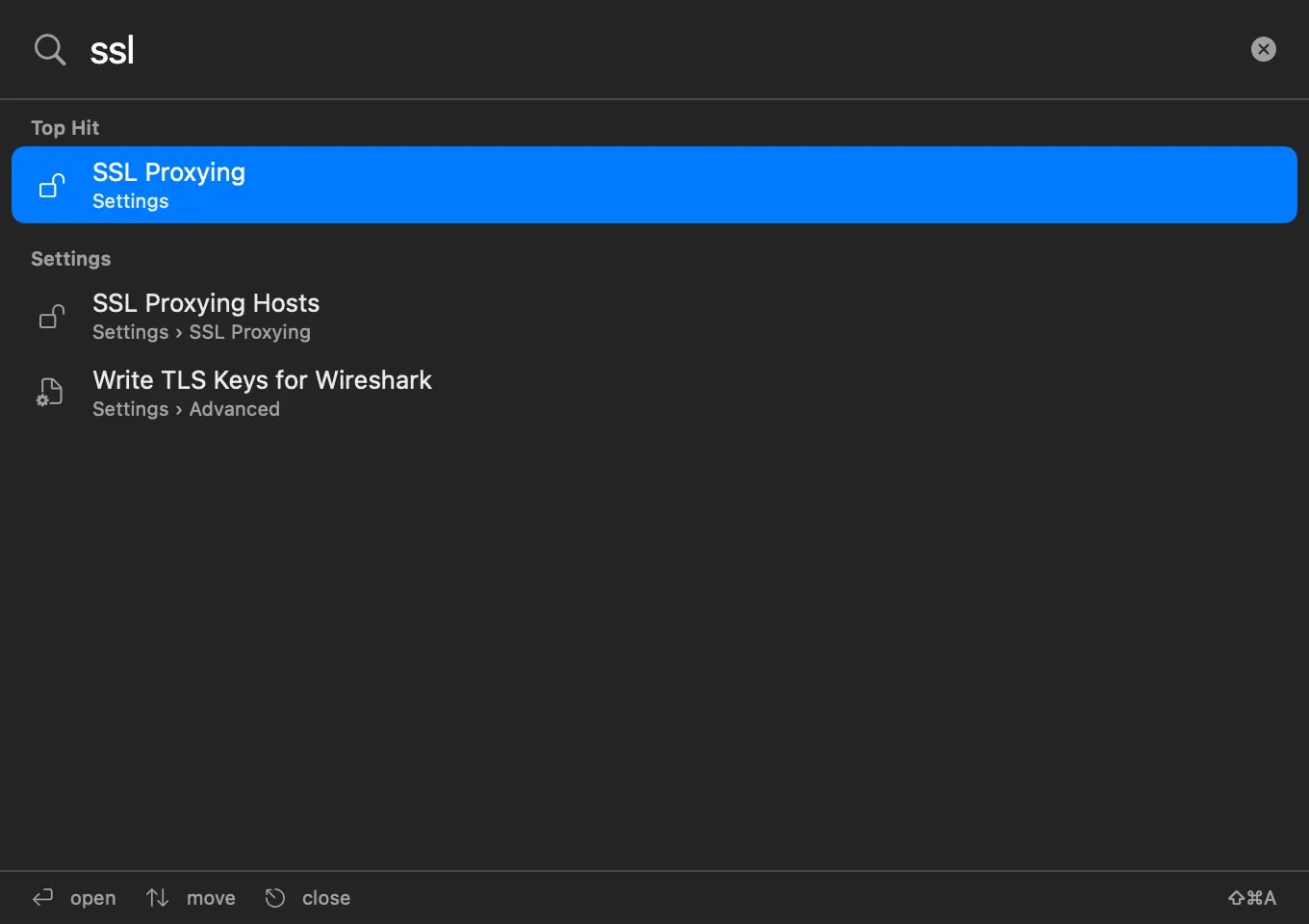This screenshot has width=1309, height=924.
Task: Click the "open" hint in footer
Action: (x=92, y=898)
